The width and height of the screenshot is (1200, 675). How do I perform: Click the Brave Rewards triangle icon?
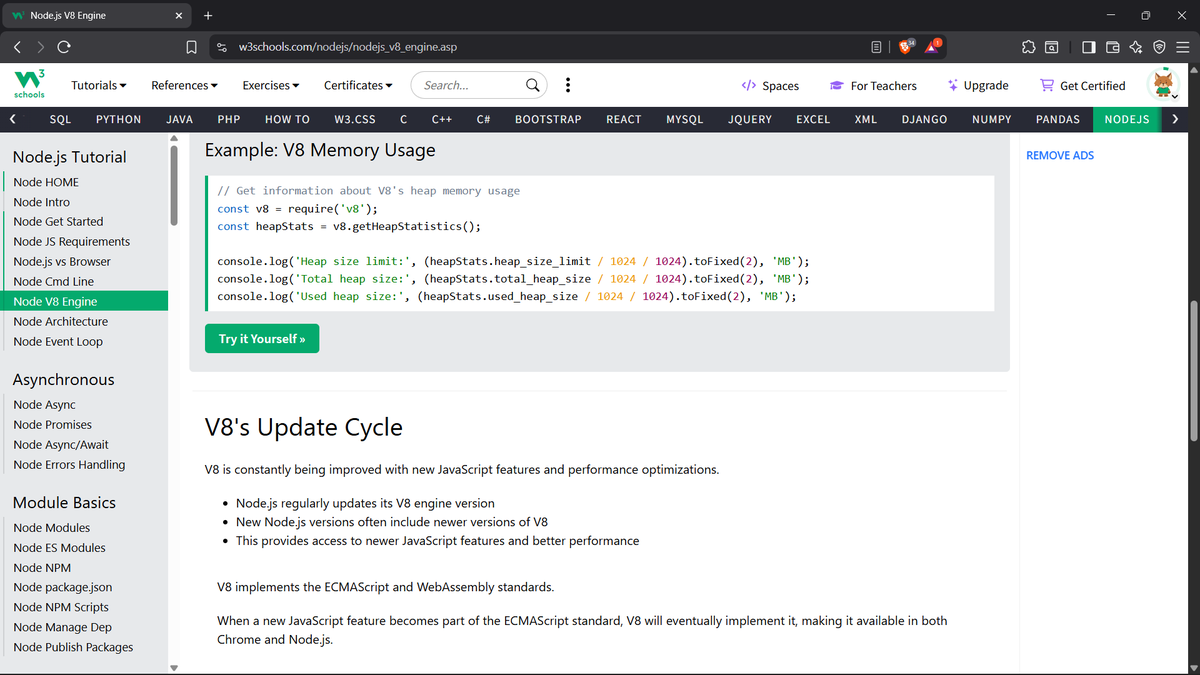(934, 46)
